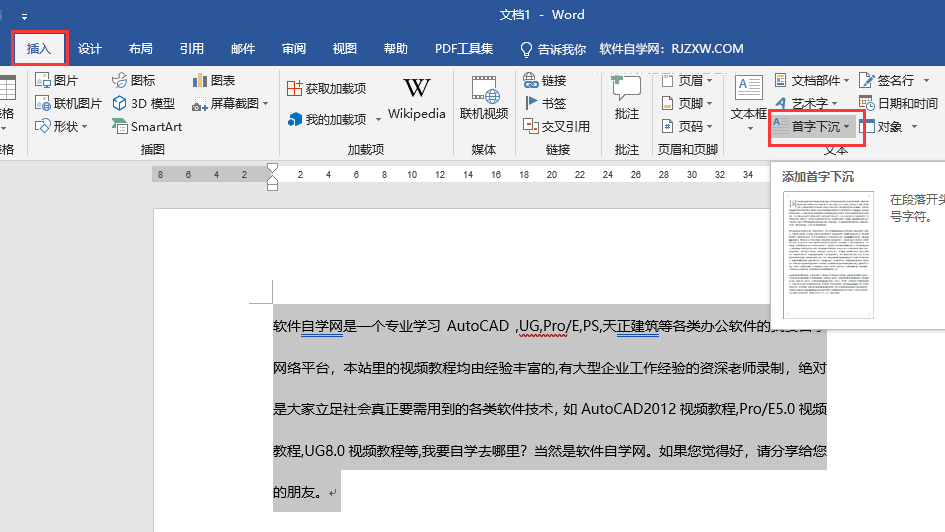945x532 pixels.
Task: Insert date and time (日期和时间)
Action: [x=898, y=103]
